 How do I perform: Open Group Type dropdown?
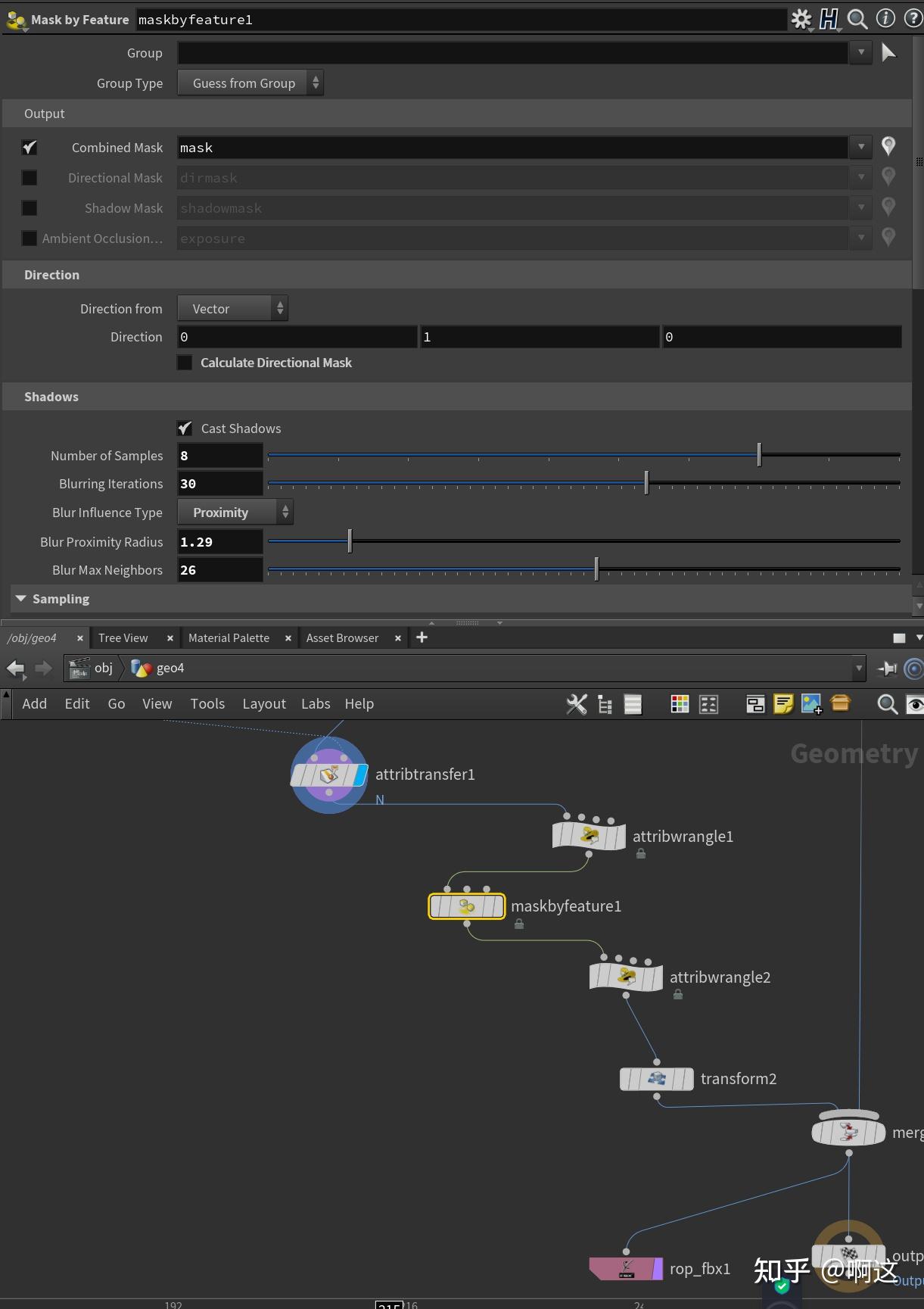(250, 83)
